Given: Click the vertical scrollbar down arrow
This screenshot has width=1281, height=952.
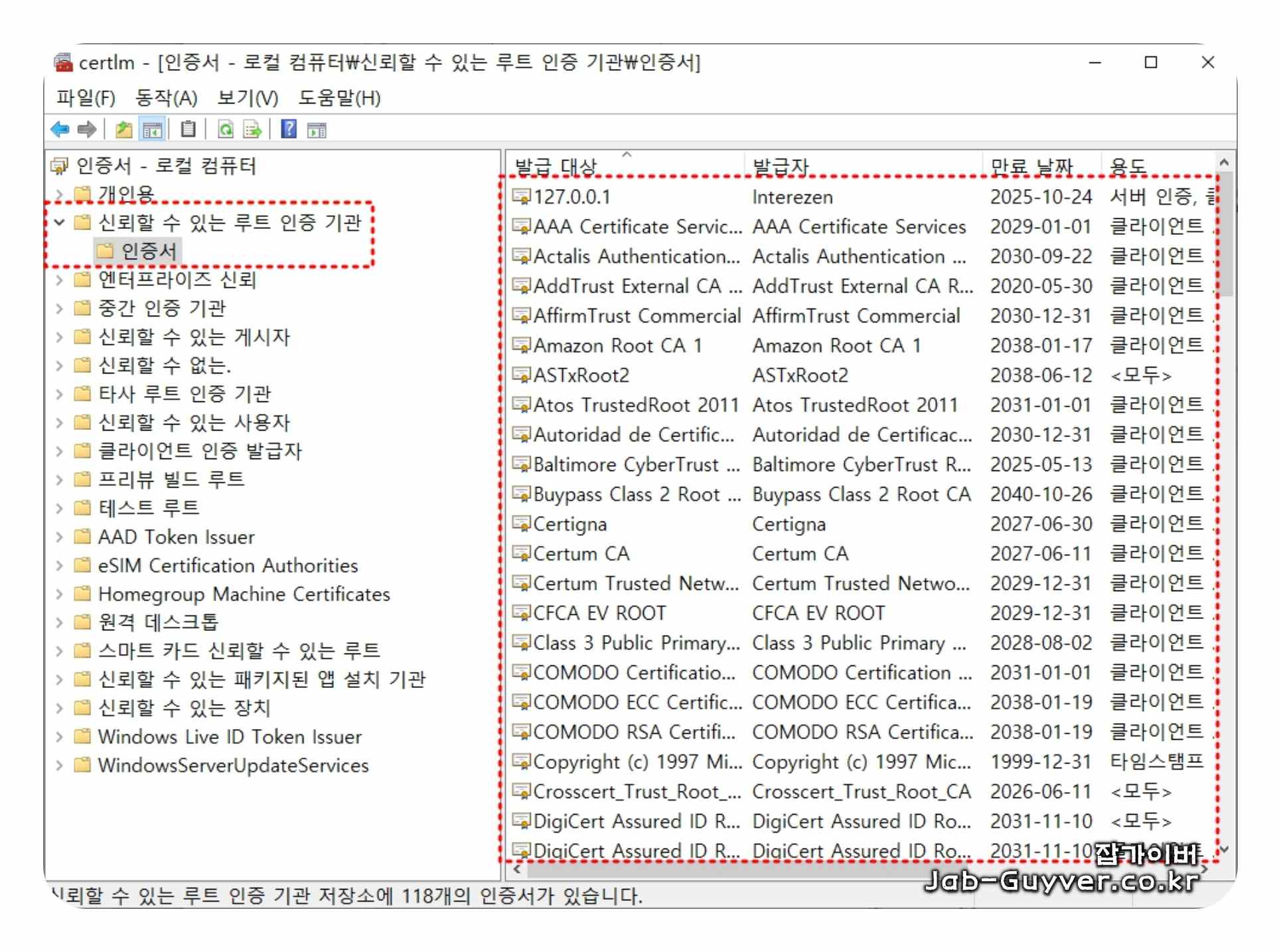Looking at the screenshot, I should tap(1225, 849).
